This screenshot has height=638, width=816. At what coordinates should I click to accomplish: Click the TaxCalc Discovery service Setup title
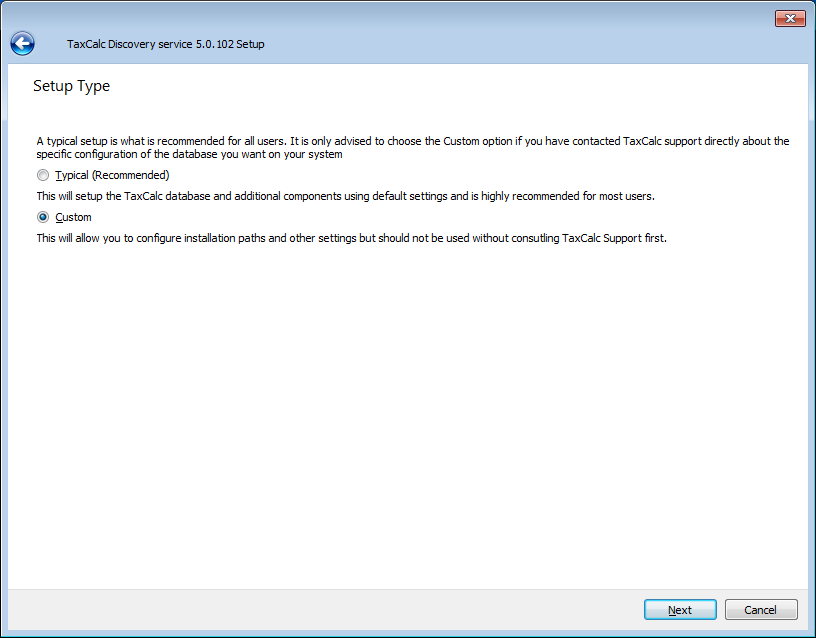tap(165, 44)
